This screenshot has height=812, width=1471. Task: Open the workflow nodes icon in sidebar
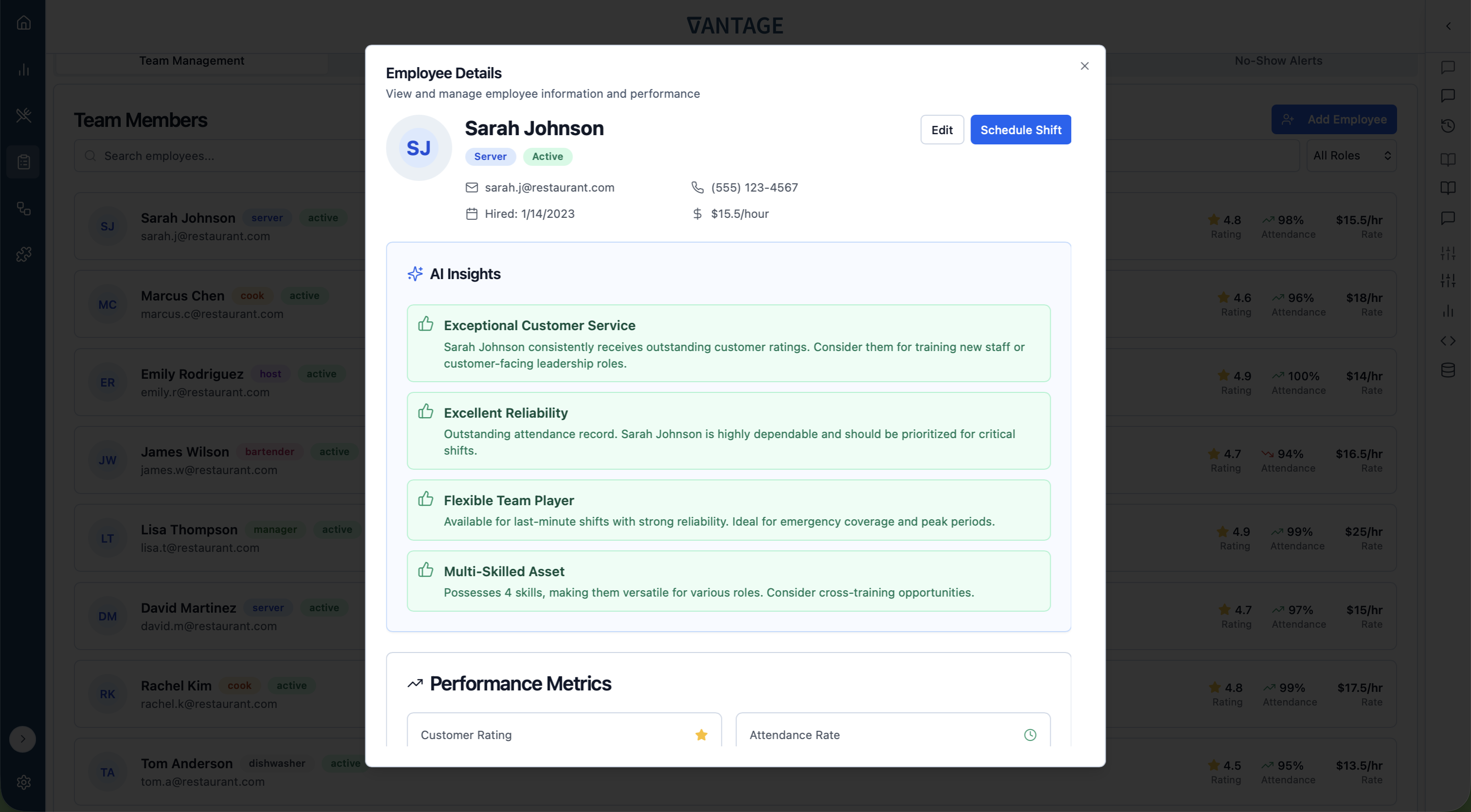23,208
